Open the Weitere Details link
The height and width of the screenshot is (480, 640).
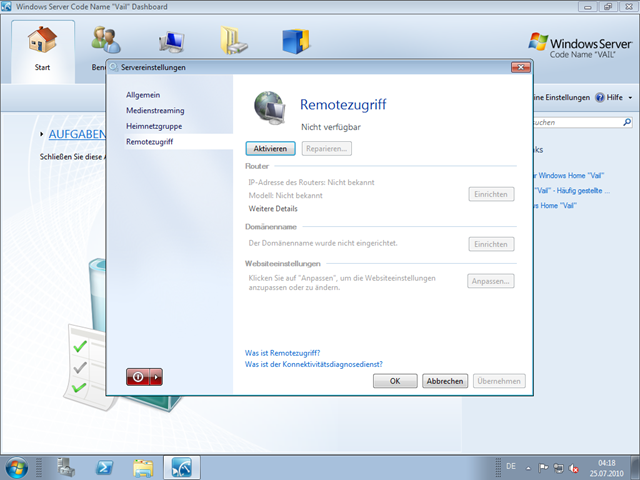273,209
